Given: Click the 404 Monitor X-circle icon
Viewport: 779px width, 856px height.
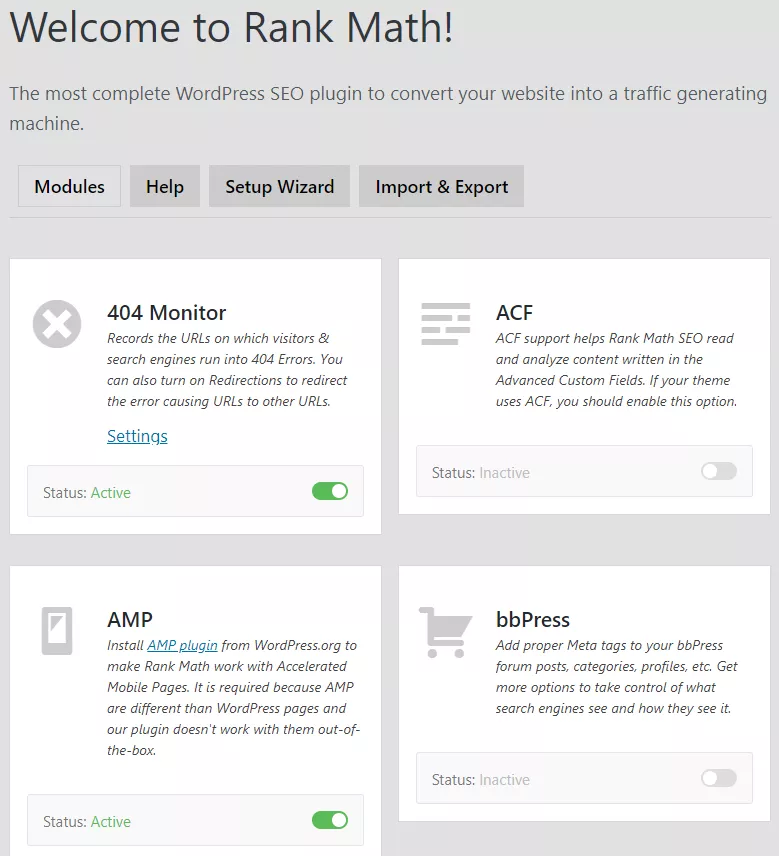Looking at the screenshot, I should point(57,324).
